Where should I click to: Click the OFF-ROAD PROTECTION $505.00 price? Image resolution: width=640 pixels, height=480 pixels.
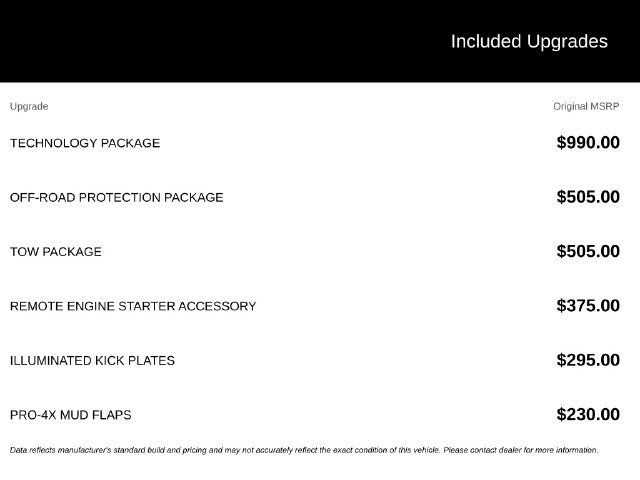coord(588,197)
